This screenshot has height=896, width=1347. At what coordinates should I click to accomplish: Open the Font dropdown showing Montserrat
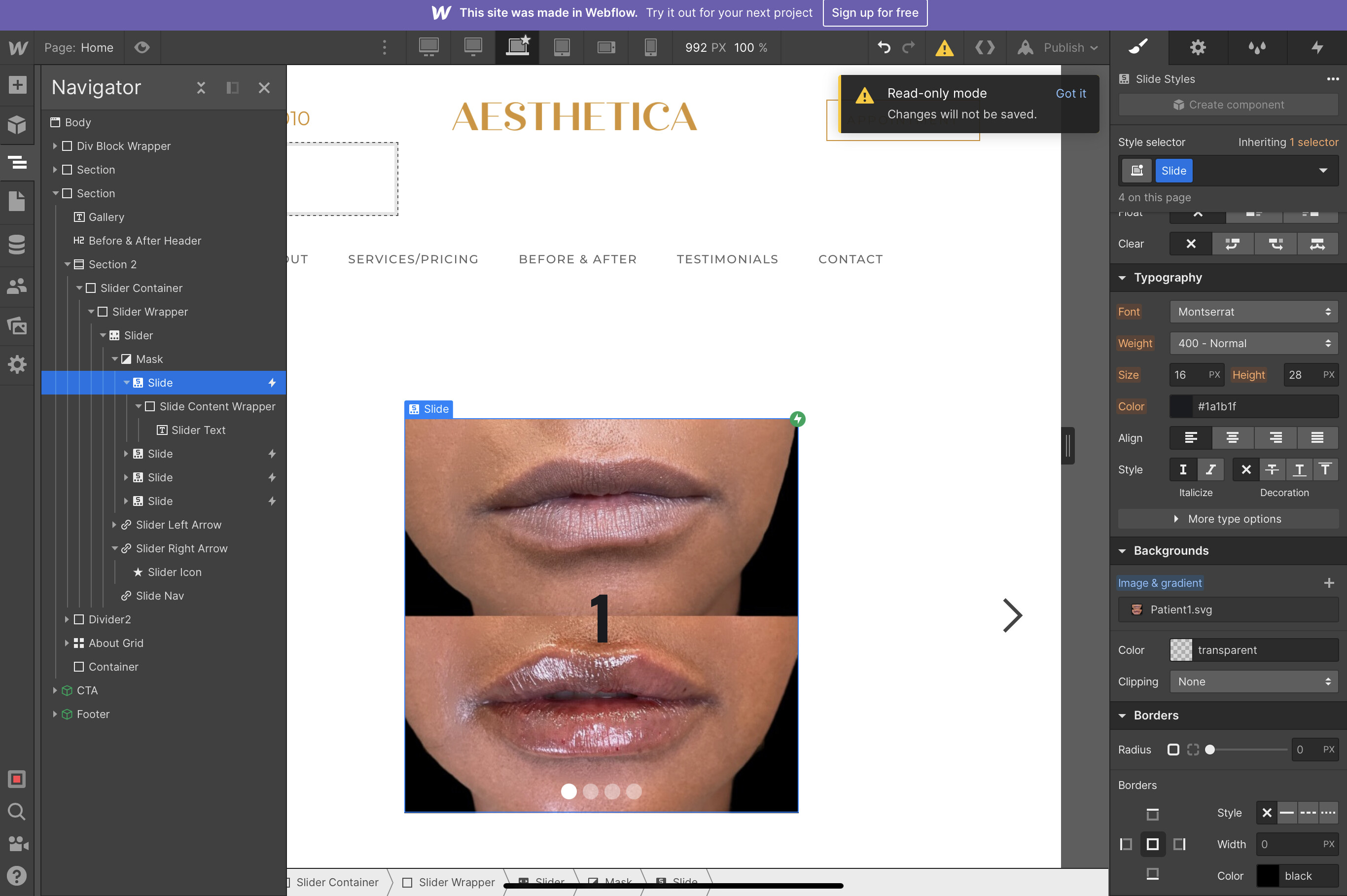click(x=1253, y=312)
